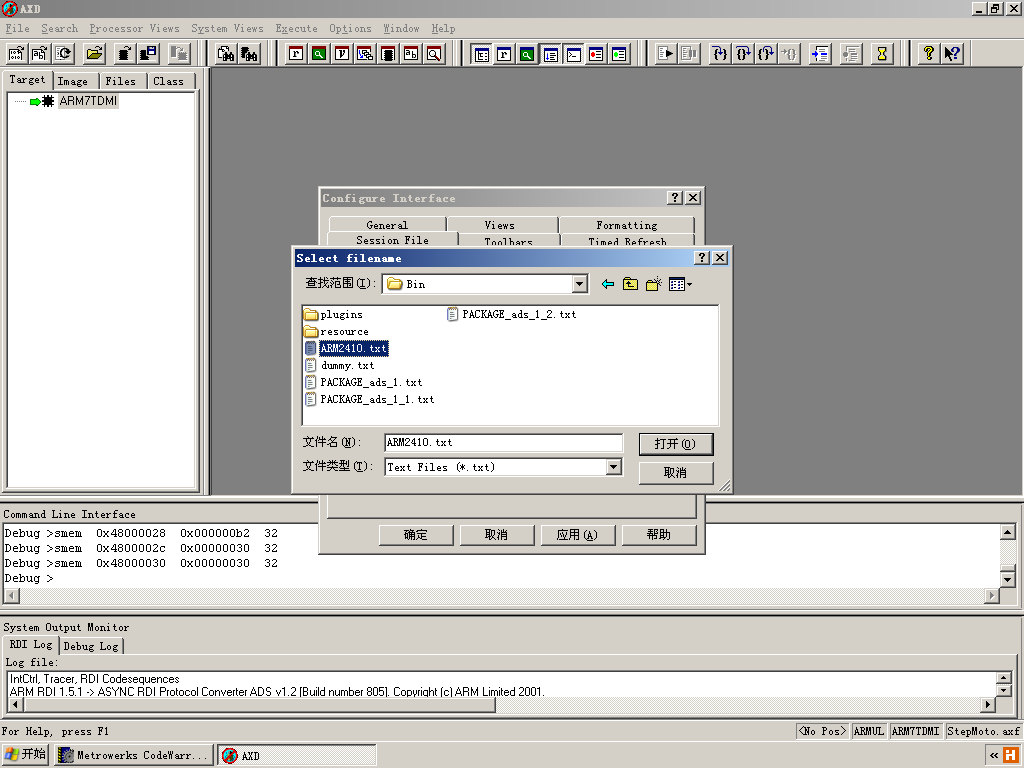Open the view menu icon in file dialog
Image resolution: width=1024 pixels, height=768 pixels.
click(680, 284)
